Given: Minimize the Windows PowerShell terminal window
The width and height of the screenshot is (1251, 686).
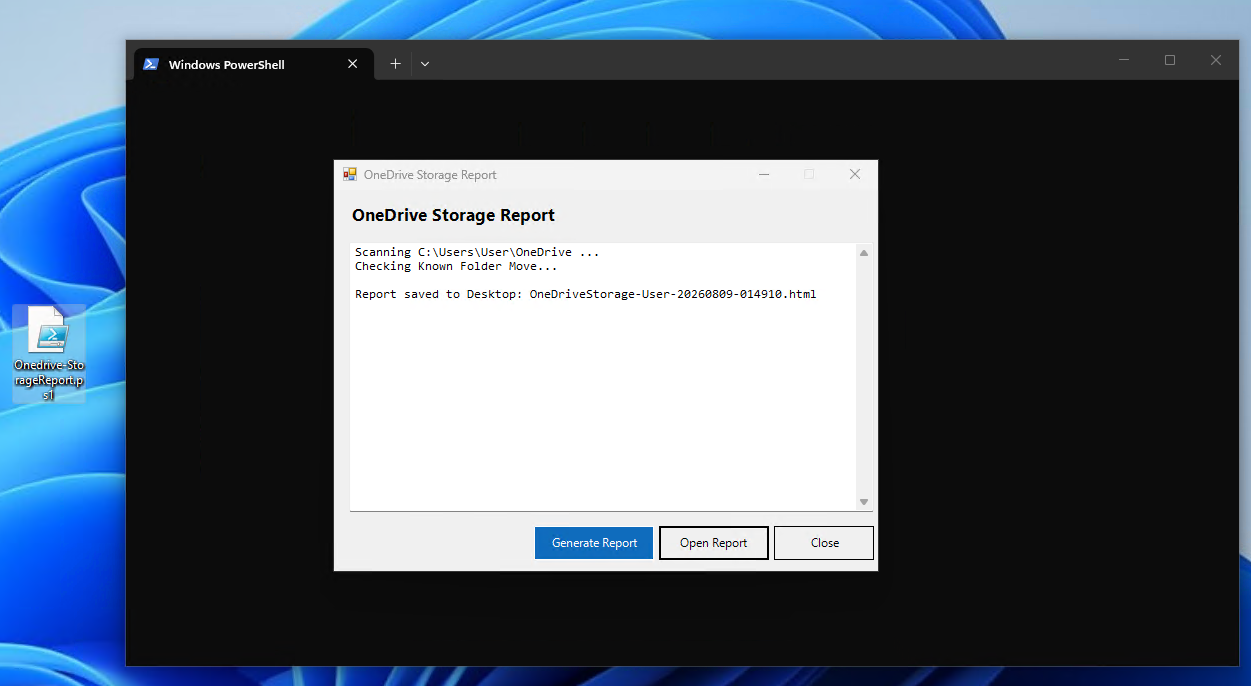Looking at the screenshot, I should (1124, 60).
